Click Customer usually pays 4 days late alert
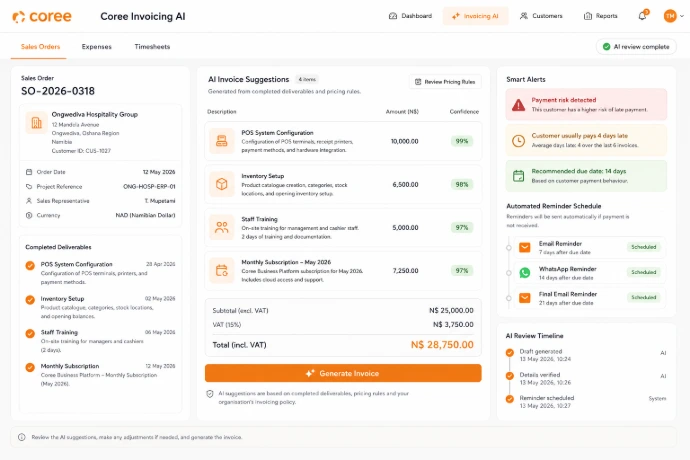Viewport: 690px width, 460px height. pyautogui.click(x=586, y=140)
